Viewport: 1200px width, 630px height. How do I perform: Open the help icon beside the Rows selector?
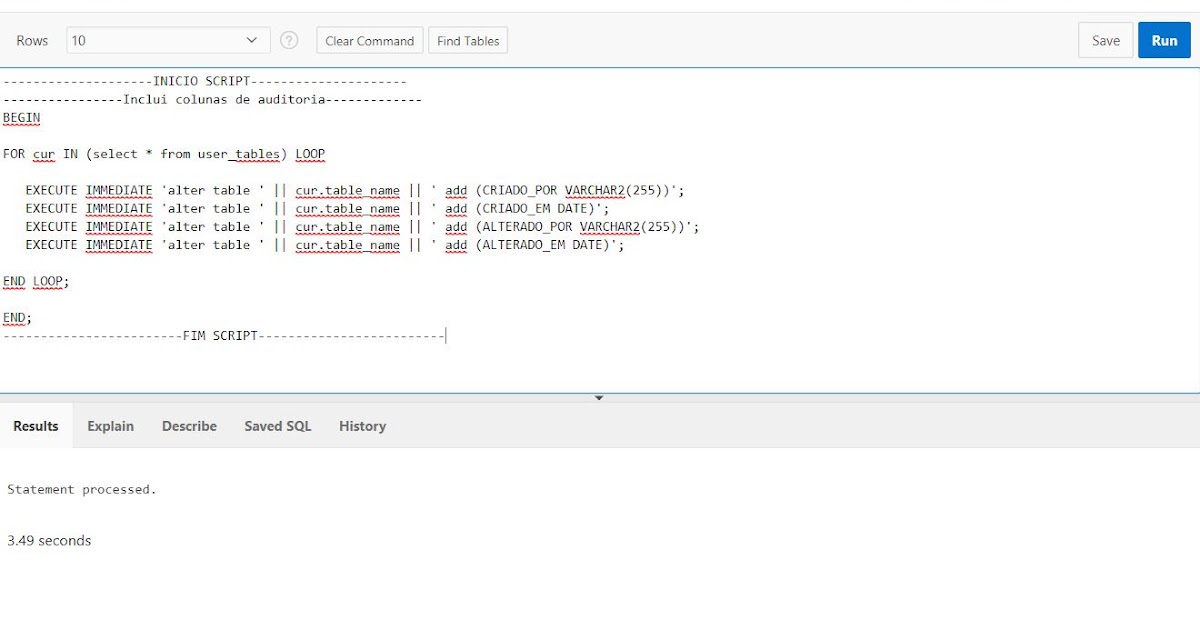(289, 40)
